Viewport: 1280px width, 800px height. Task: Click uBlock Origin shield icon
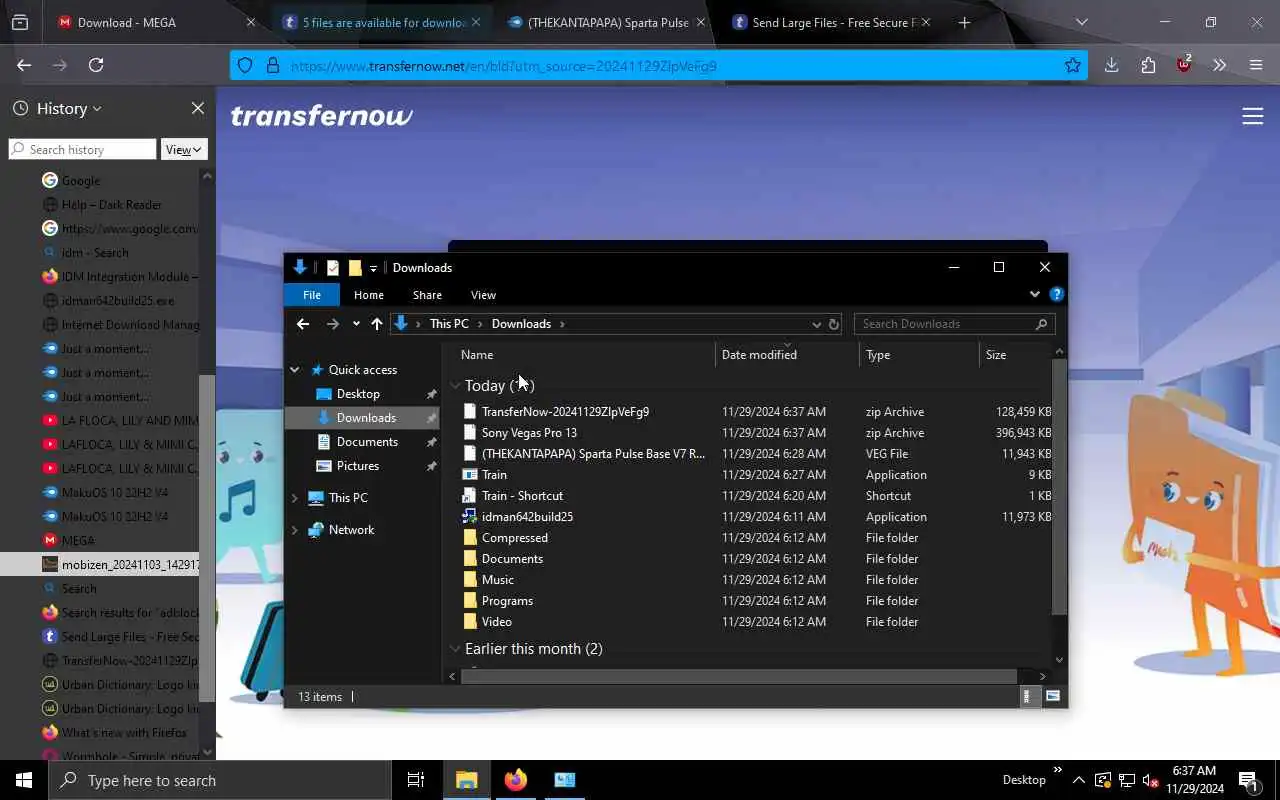(1184, 65)
